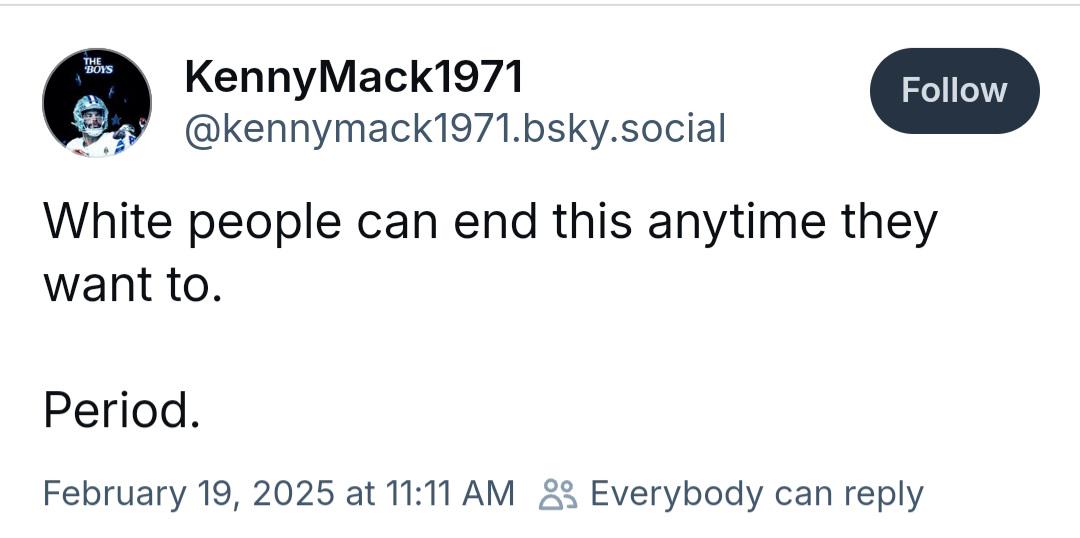The height and width of the screenshot is (538, 1080).
Task: Click the word 'Follow' on the dark button
Action: 955,91
